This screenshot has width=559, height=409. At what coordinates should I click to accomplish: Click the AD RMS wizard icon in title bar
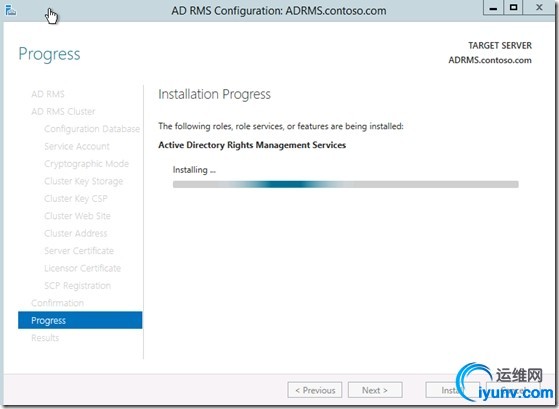(x=10, y=10)
